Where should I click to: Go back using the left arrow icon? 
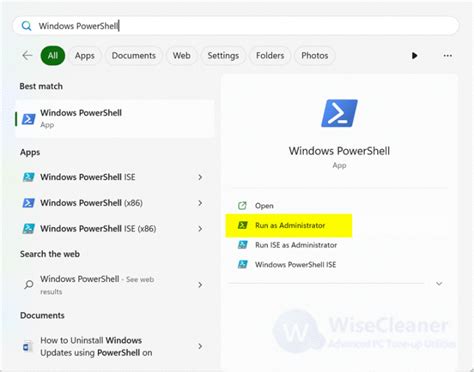tap(27, 55)
